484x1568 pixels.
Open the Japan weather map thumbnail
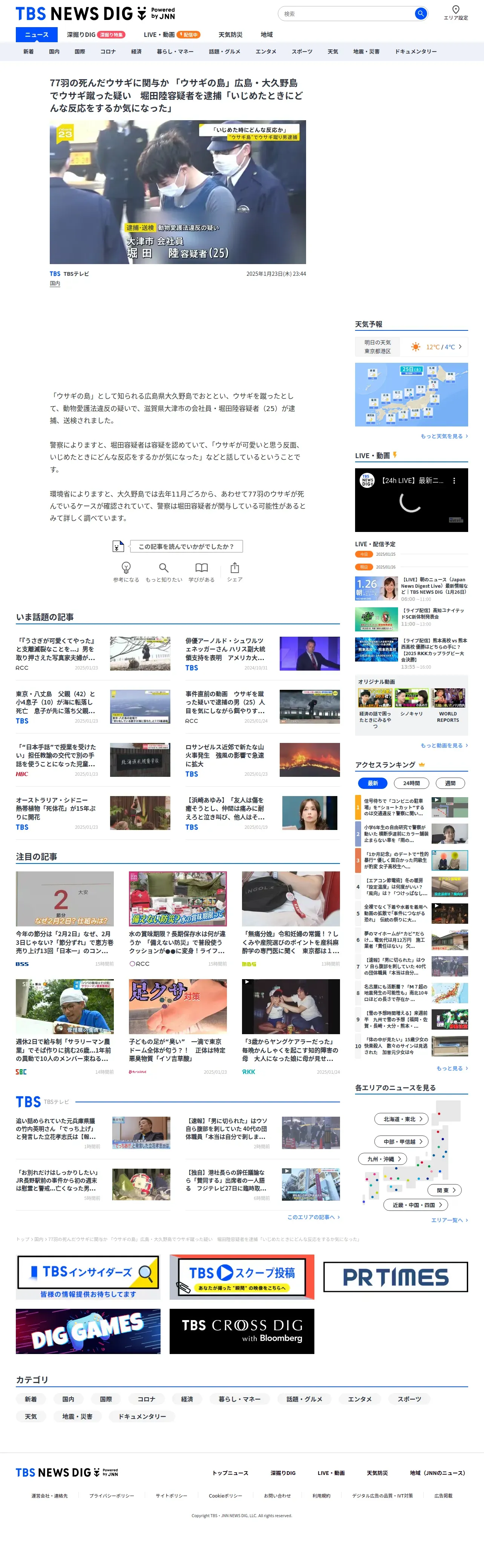pyautogui.click(x=412, y=394)
